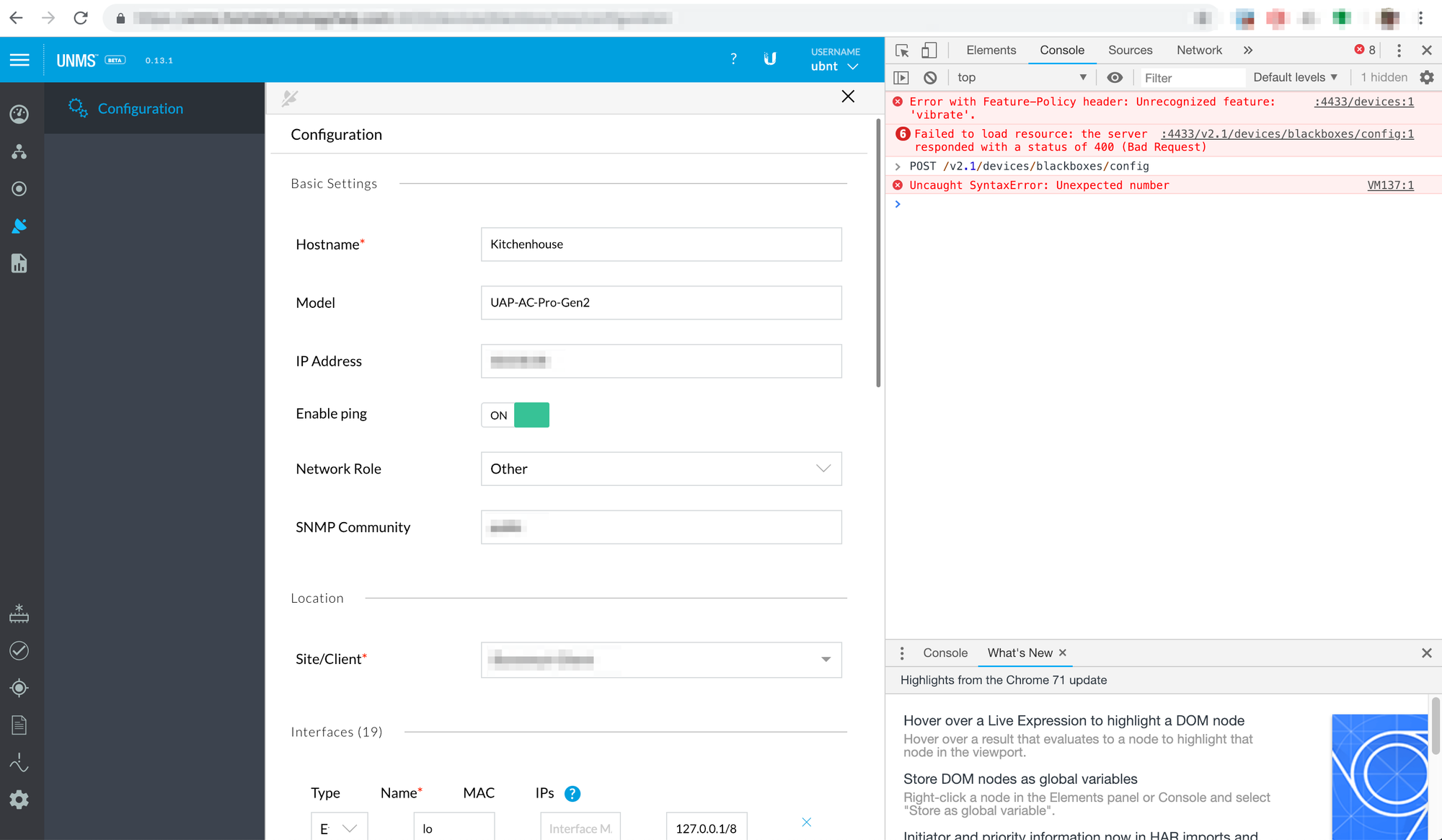Image resolution: width=1442 pixels, height=840 pixels.
Task: Close the configuration panel
Action: (848, 97)
